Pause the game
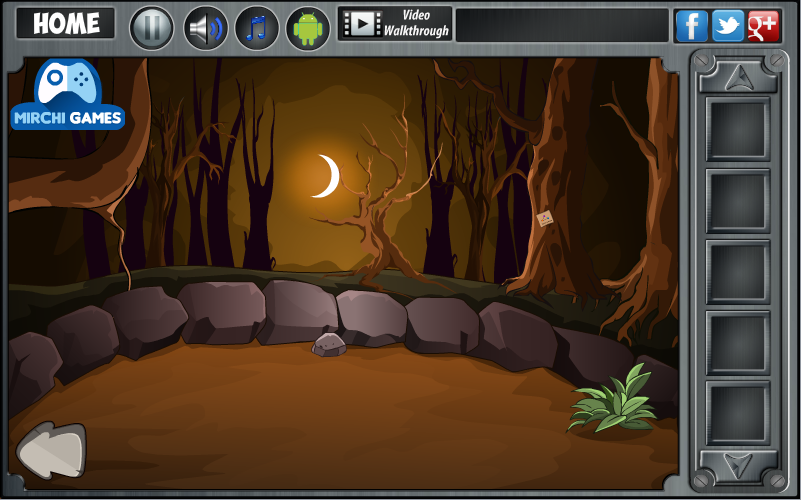The image size is (801, 500). 152,28
